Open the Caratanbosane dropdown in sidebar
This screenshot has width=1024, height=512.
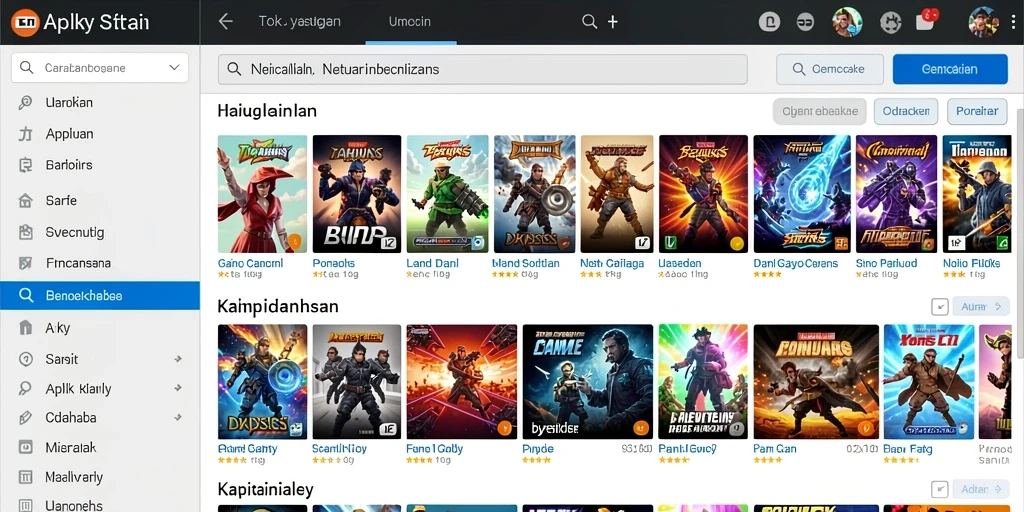point(100,68)
